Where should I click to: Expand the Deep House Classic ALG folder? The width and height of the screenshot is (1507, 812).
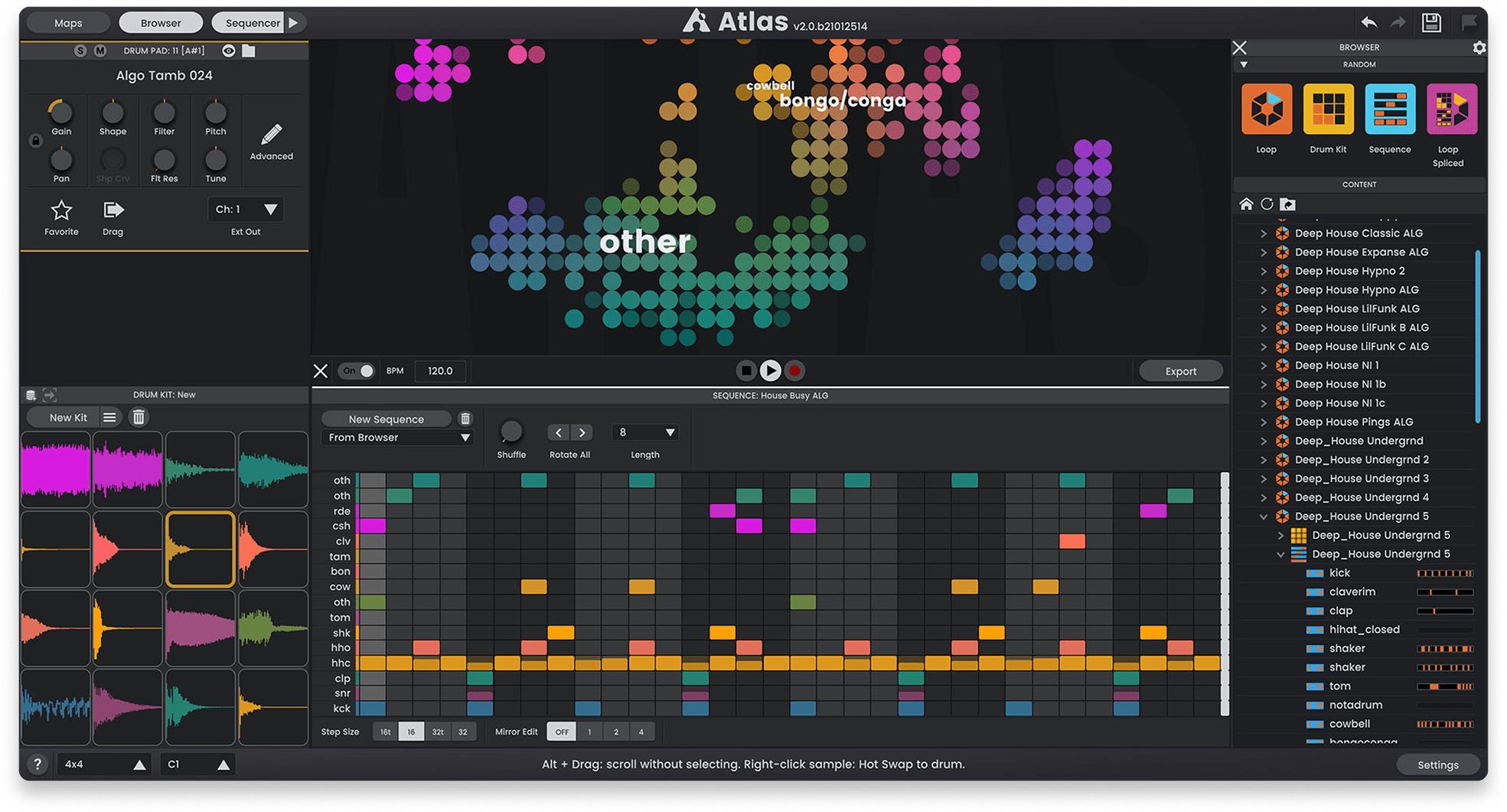click(1264, 233)
